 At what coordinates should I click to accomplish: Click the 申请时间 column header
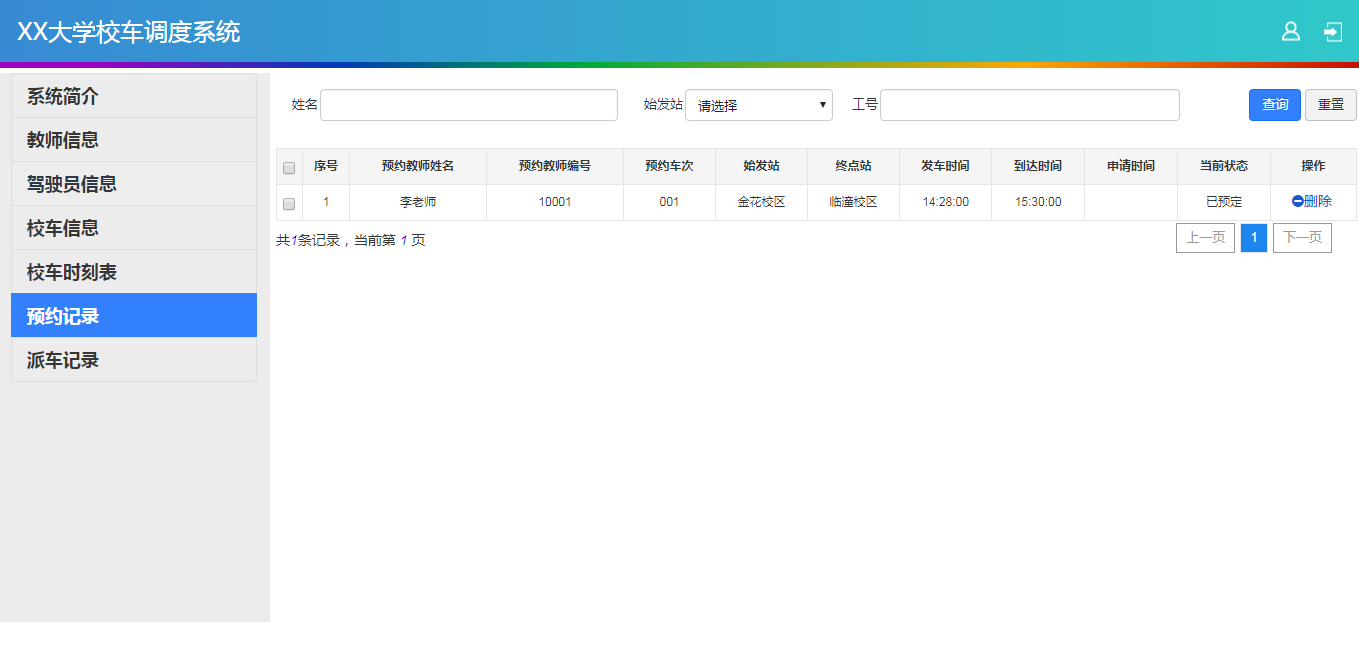[x=1131, y=166]
